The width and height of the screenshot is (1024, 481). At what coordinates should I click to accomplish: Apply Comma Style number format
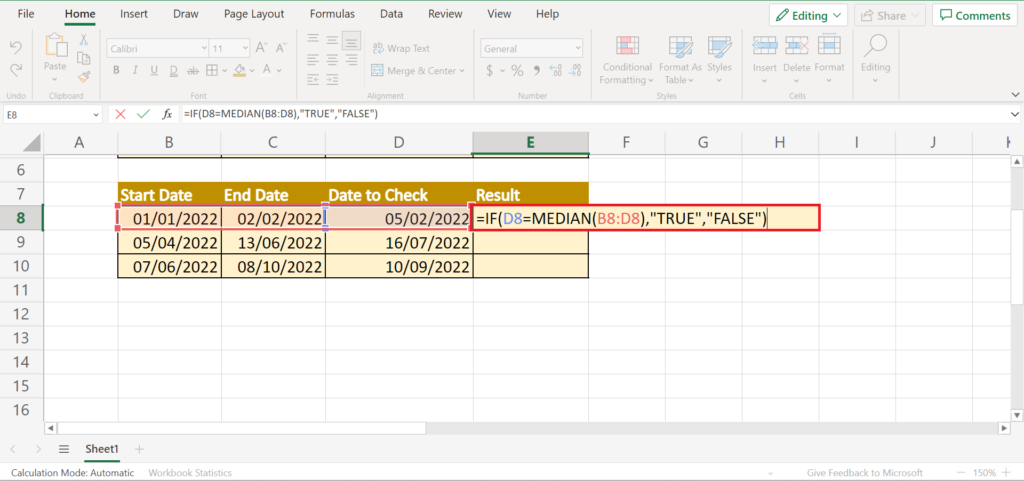click(x=537, y=70)
